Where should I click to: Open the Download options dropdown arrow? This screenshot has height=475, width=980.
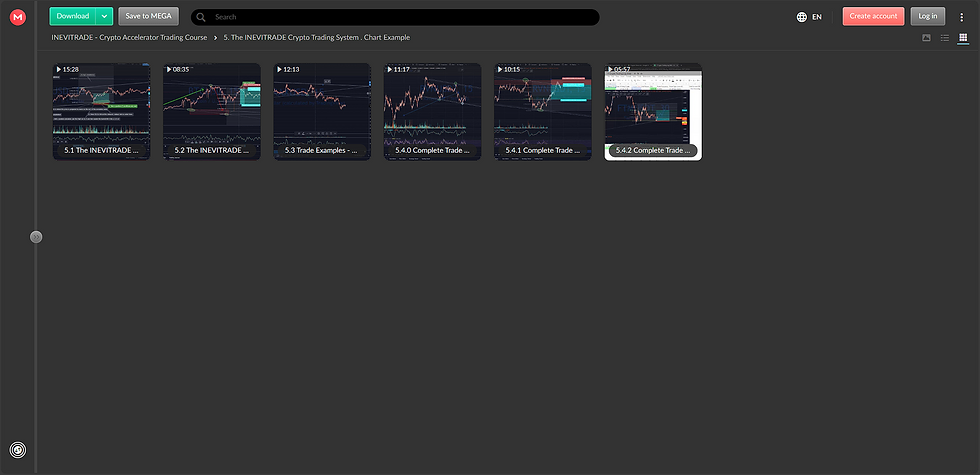[x=104, y=16]
